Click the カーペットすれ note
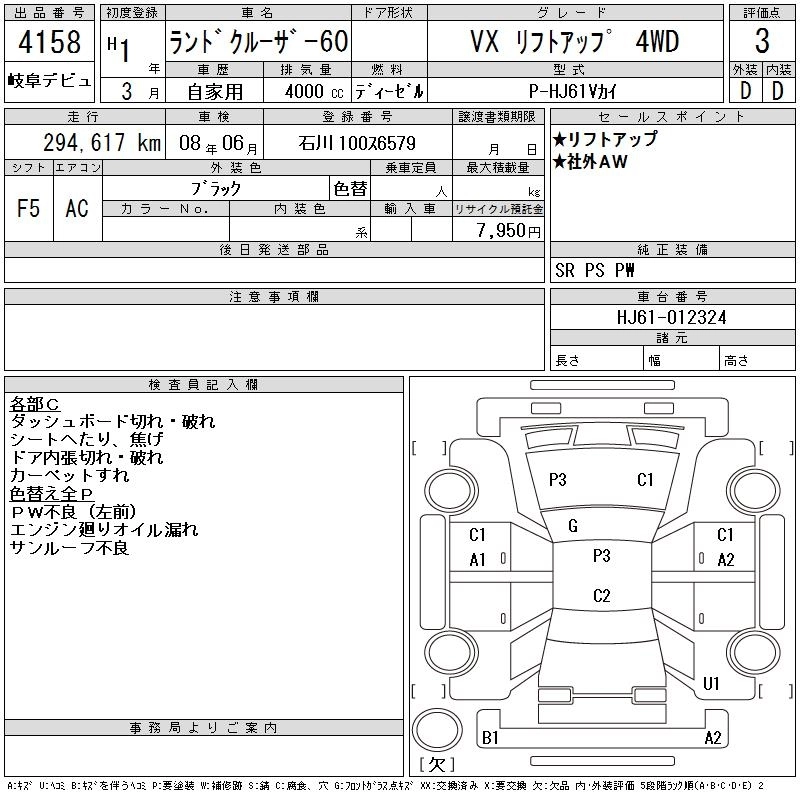 coord(70,475)
